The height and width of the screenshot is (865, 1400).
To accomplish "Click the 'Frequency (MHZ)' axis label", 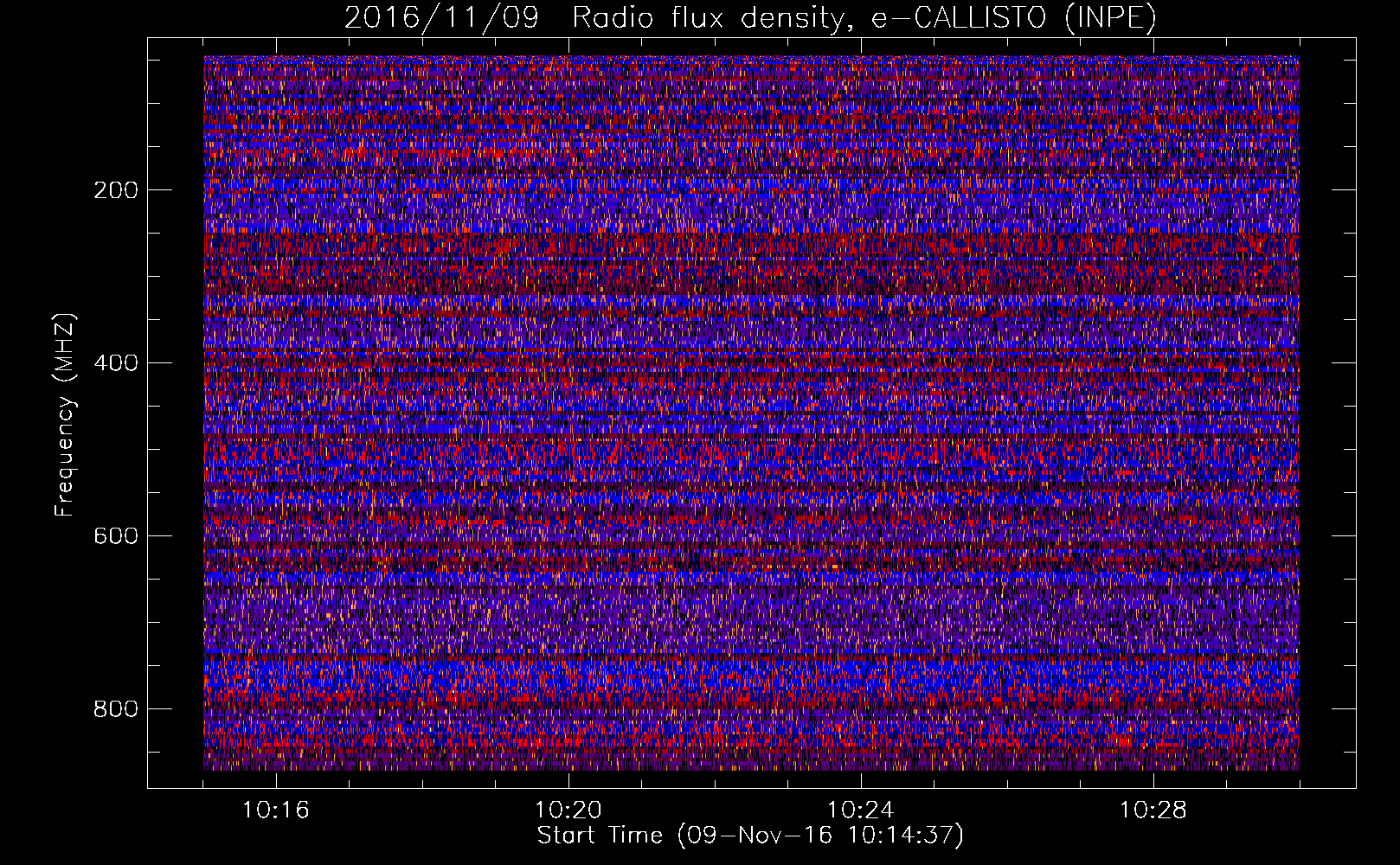I will click(x=65, y=415).
